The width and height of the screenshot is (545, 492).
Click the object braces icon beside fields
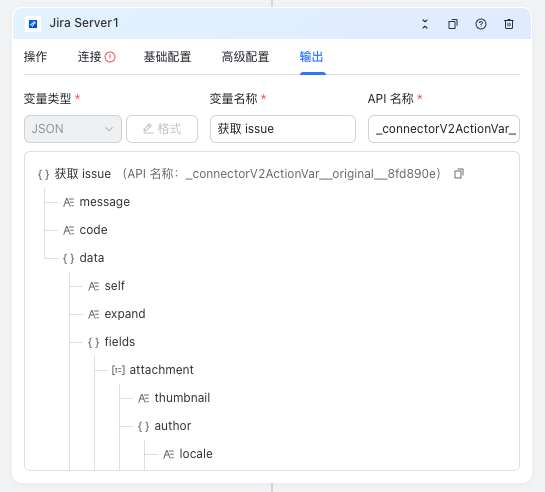(93, 342)
